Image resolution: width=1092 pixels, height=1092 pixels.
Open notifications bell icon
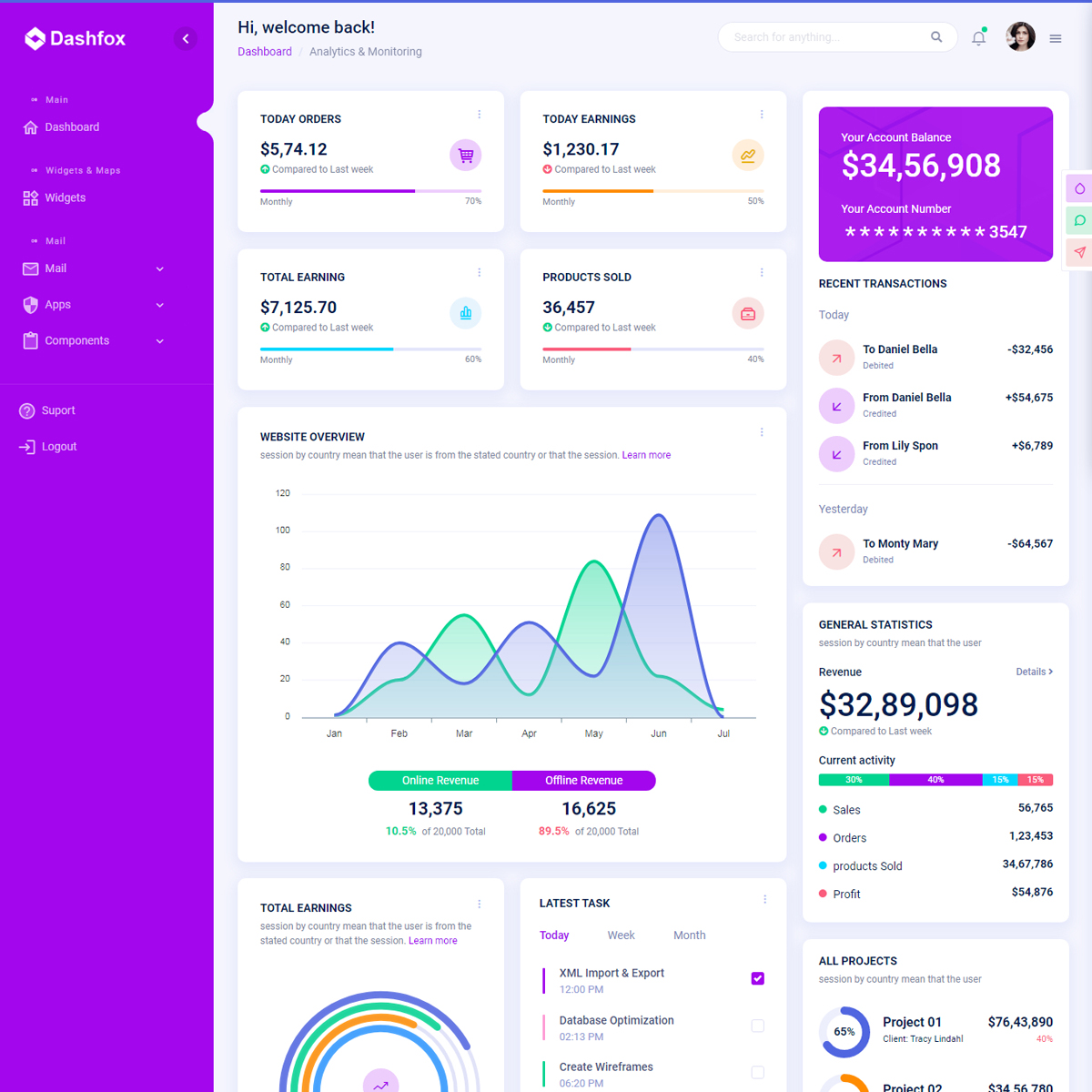979,38
